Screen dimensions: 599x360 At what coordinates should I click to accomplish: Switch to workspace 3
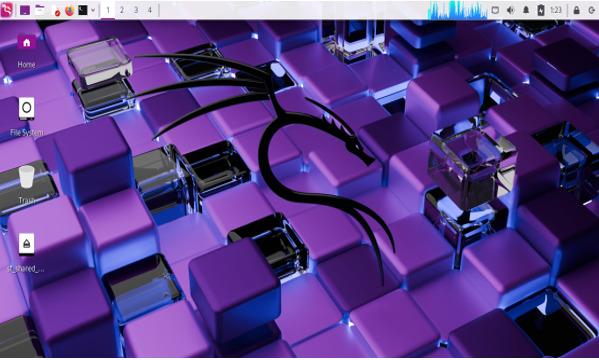pyautogui.click(x=136, y=10)
